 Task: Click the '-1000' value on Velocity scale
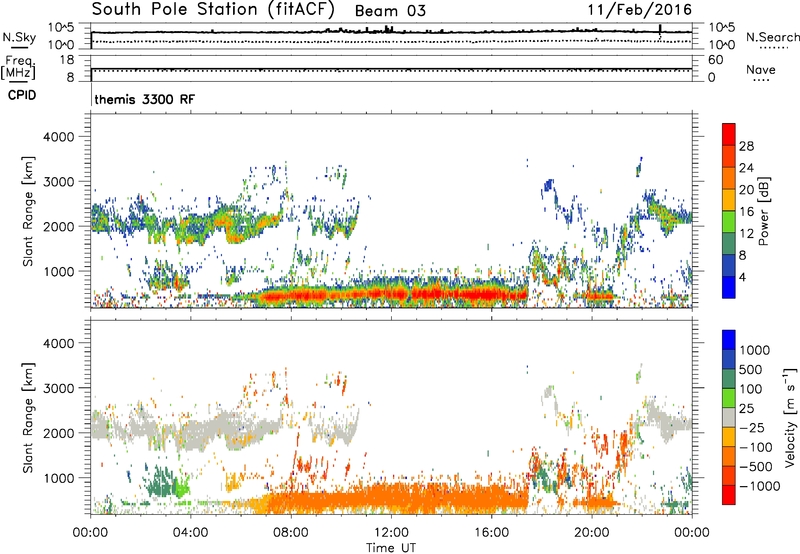(x=760, y=486)
